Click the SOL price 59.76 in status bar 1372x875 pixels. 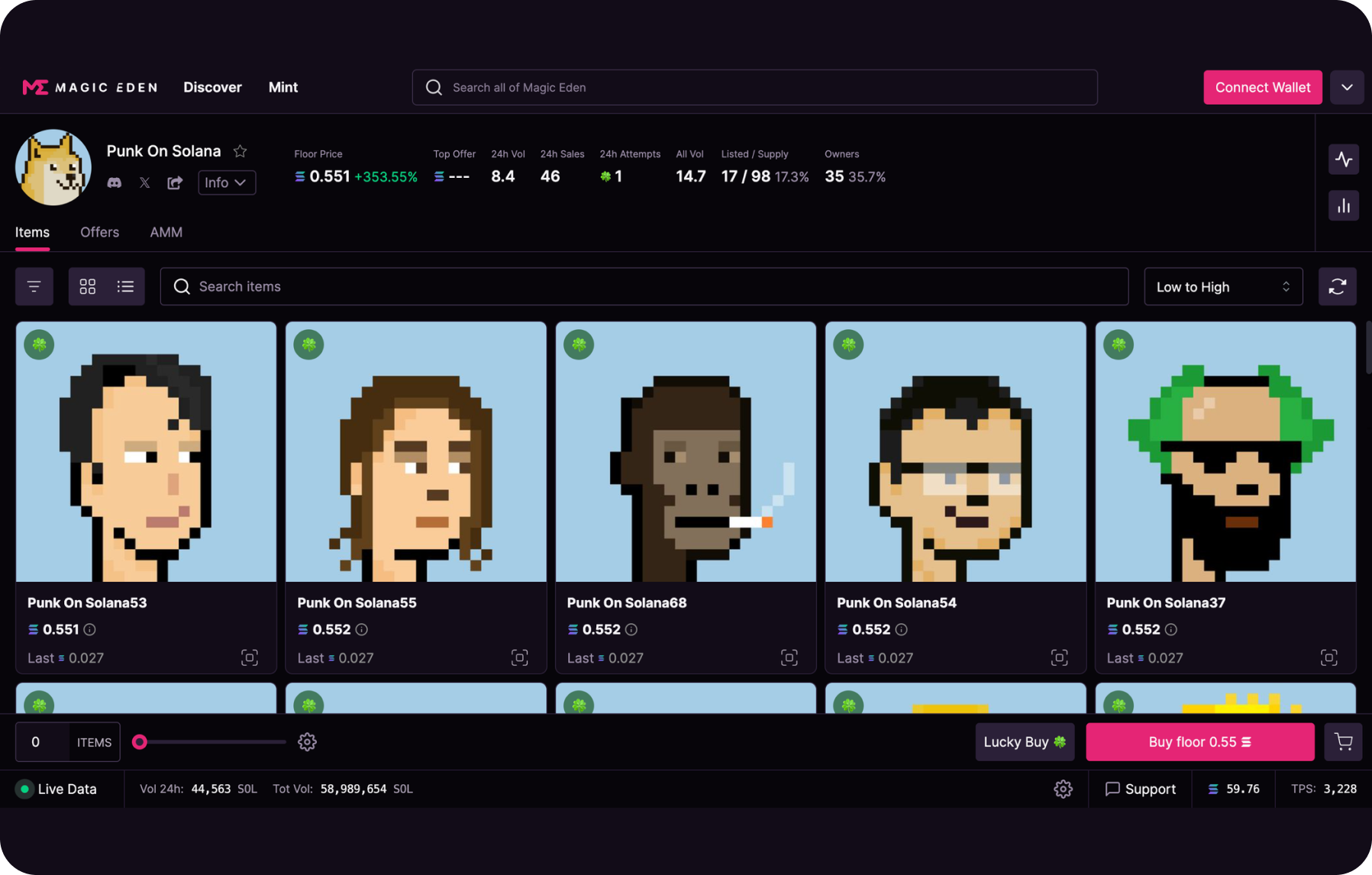click(1234, 789)
